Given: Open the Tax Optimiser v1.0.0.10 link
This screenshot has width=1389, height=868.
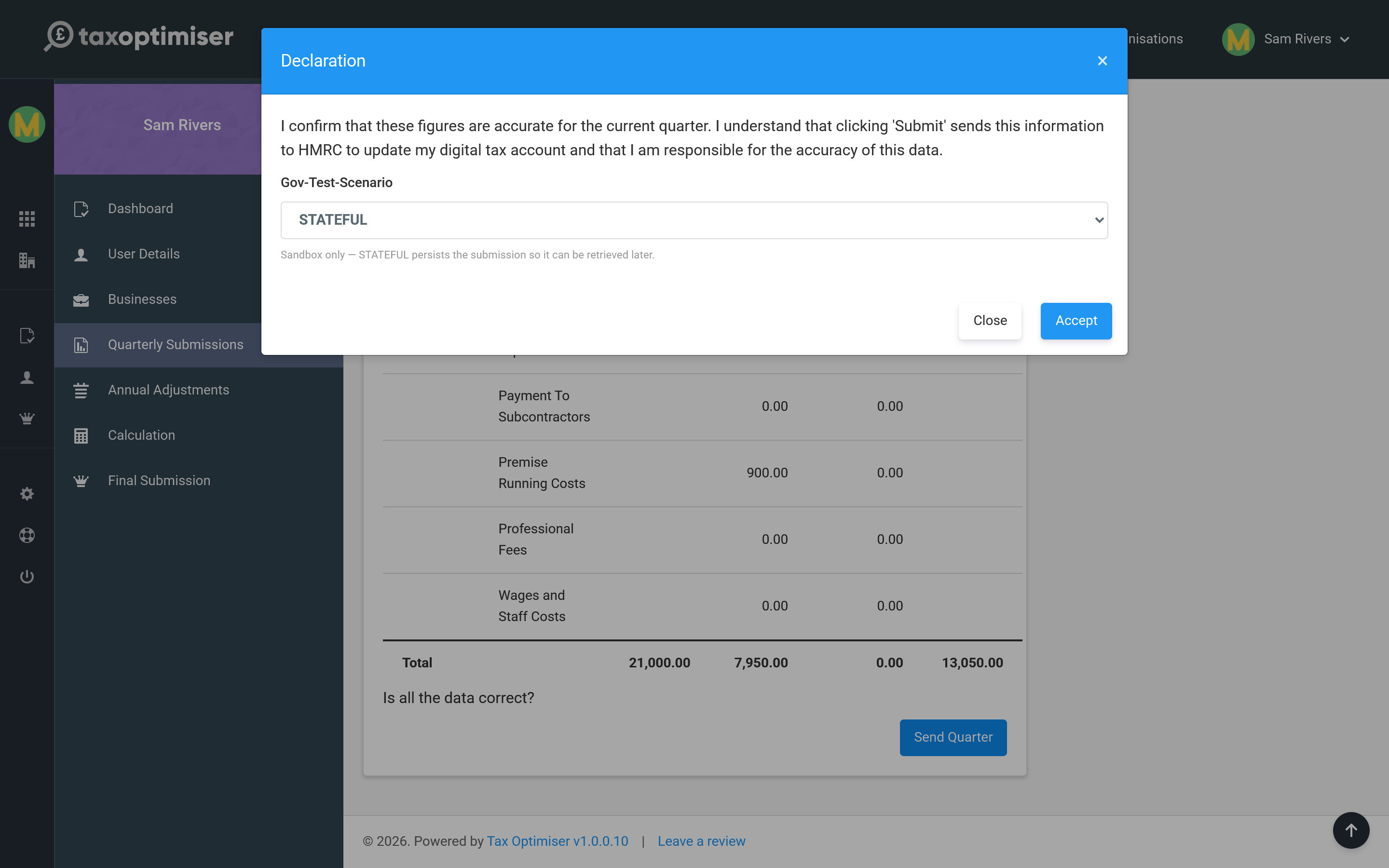Looking at the screenshot, I should [558, 841].
